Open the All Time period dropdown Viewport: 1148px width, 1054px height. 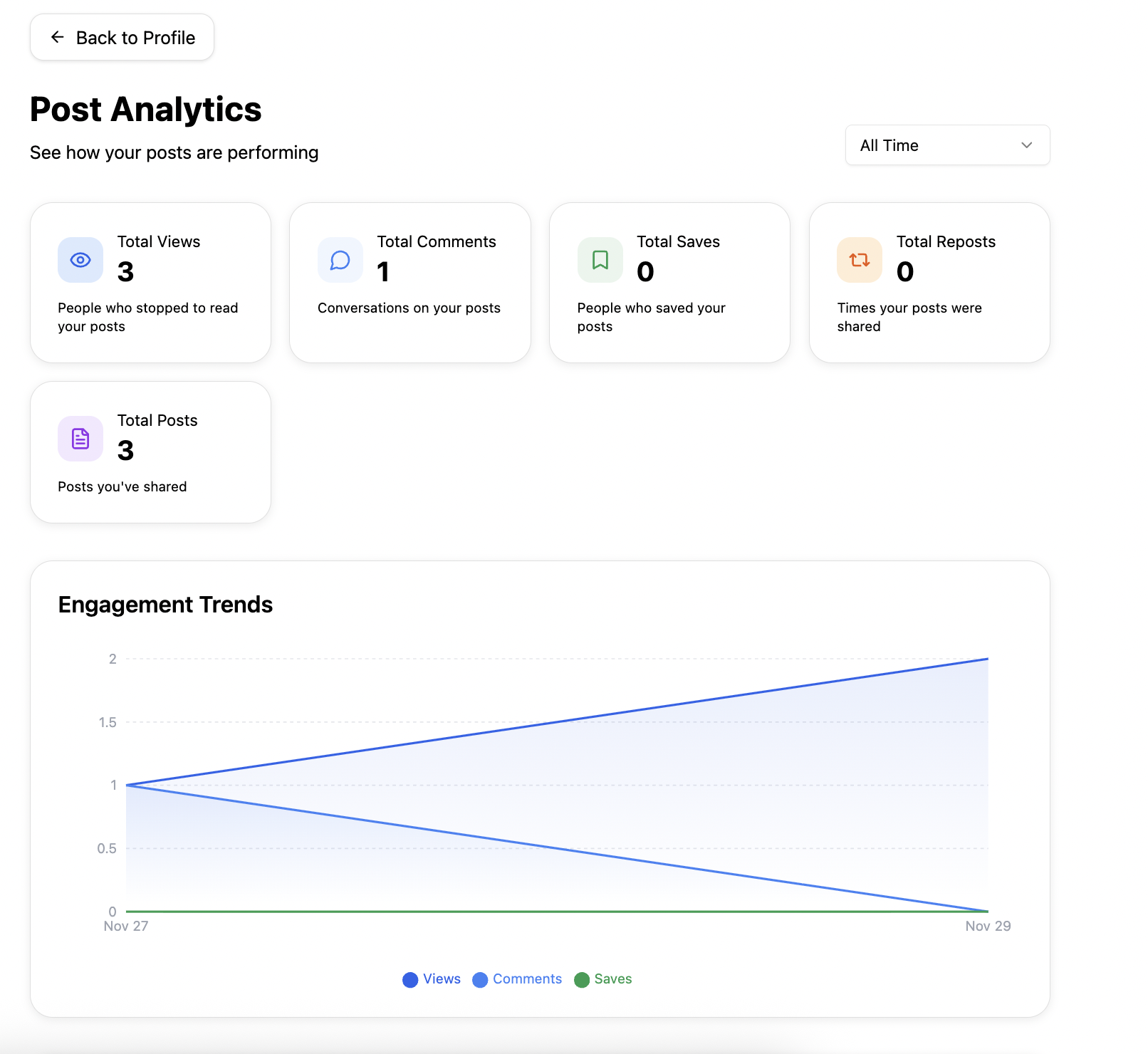[947, 145]
